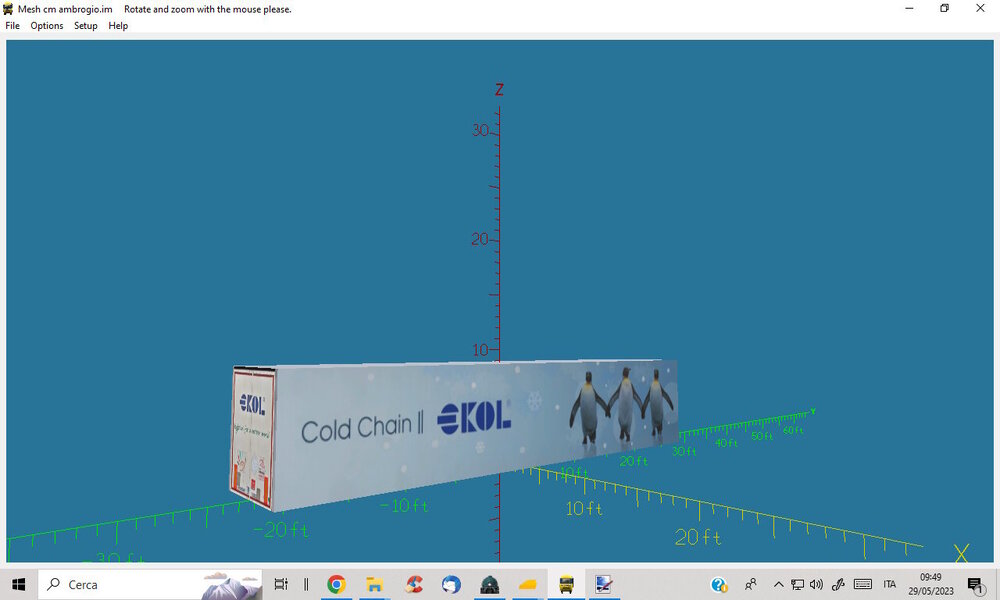Open the Options menu
Screen dimensions: 1000x600
47,26
